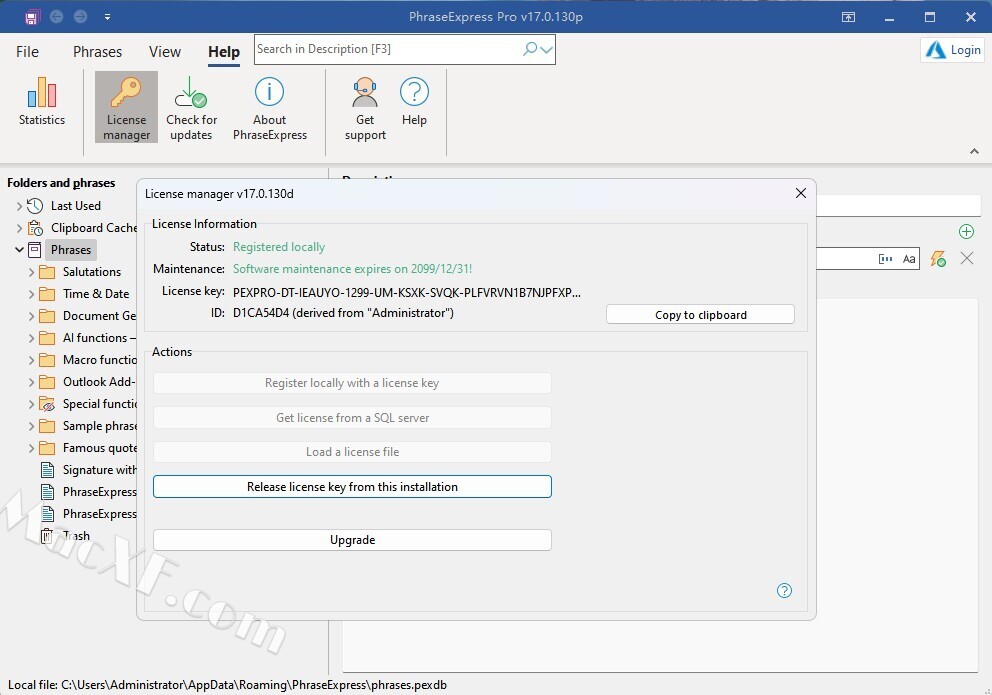This screenshot has width=992, height=695.
Task: Click the Macro functions folder icon
Action: coord(47,360)
